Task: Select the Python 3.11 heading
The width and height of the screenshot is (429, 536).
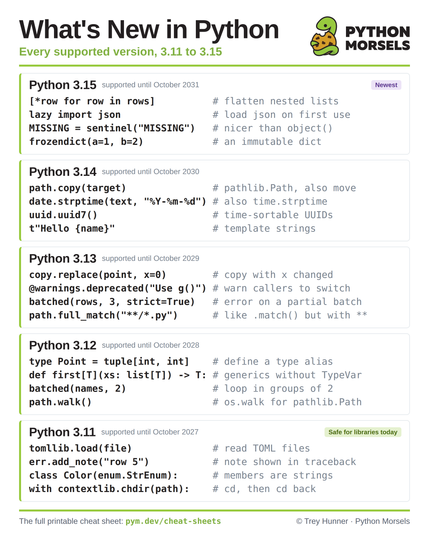Action: (62, 432)
